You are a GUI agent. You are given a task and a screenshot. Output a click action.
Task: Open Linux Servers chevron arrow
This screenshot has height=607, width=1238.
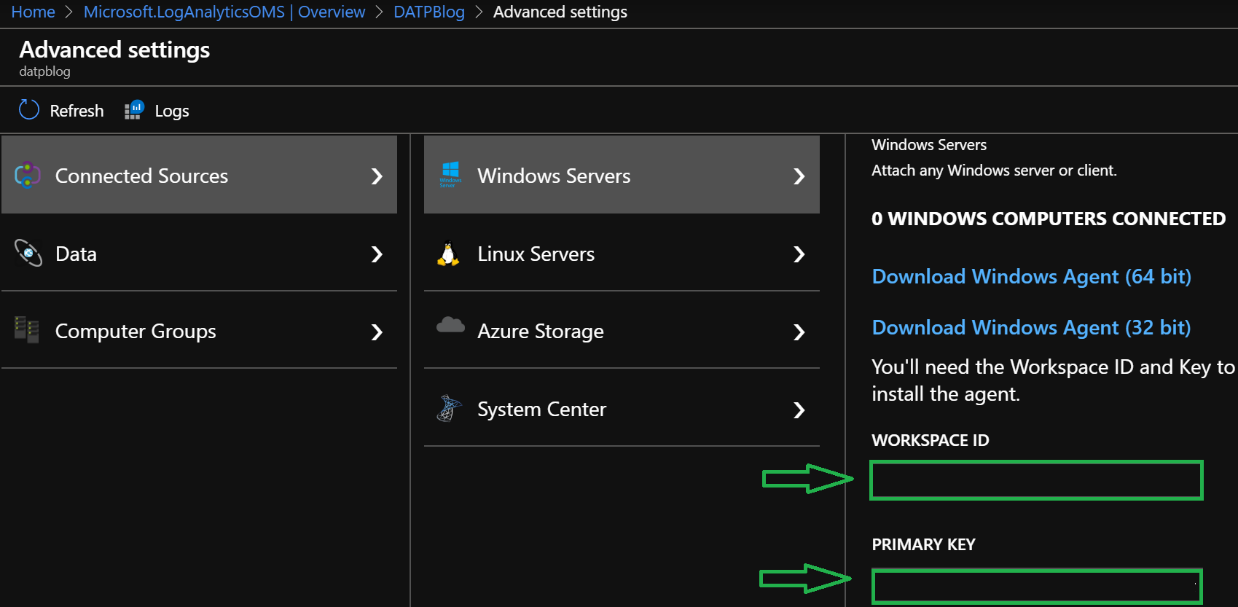(799, 254)
